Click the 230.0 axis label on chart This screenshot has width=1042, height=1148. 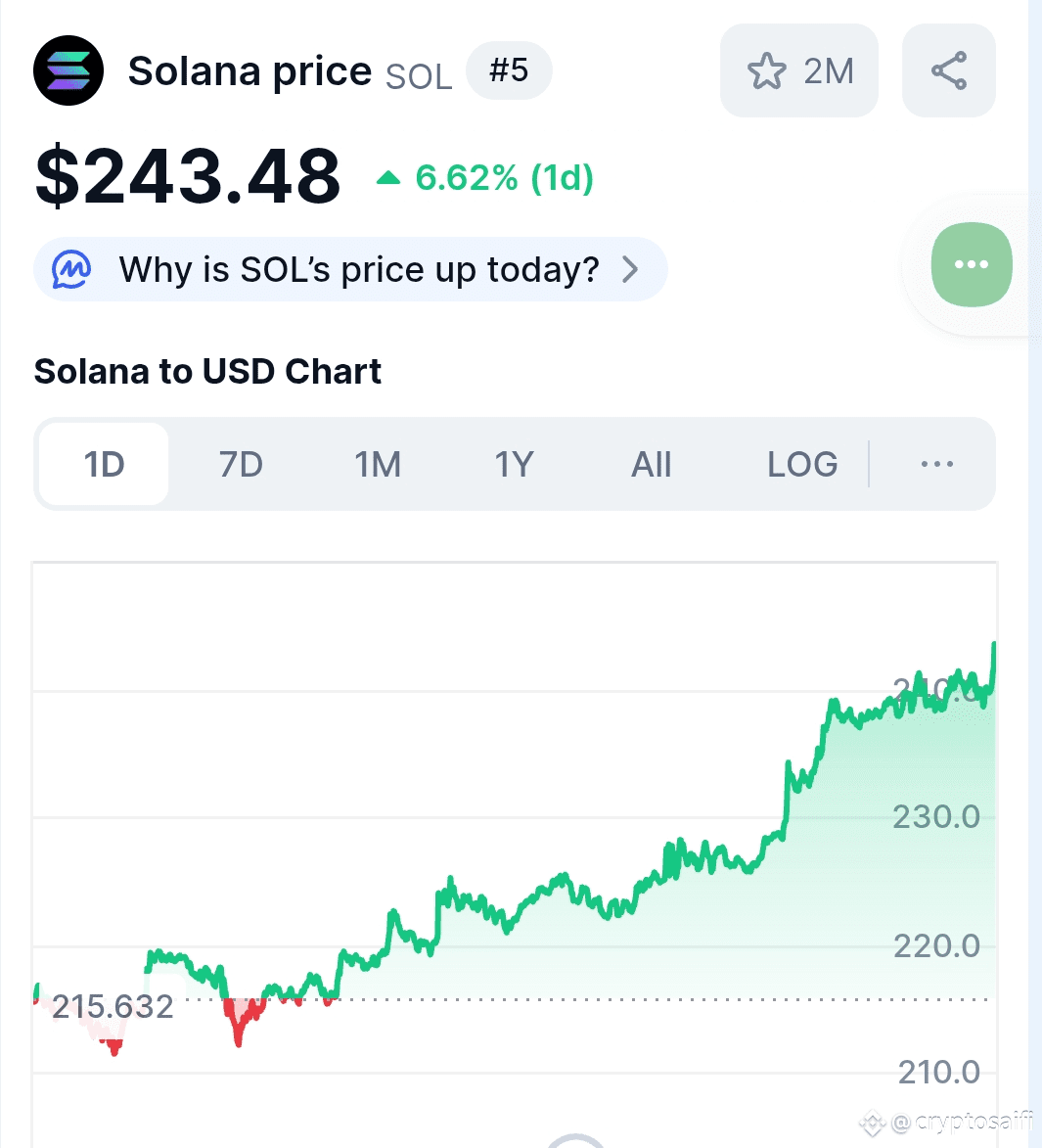click(x=935, y=816)
